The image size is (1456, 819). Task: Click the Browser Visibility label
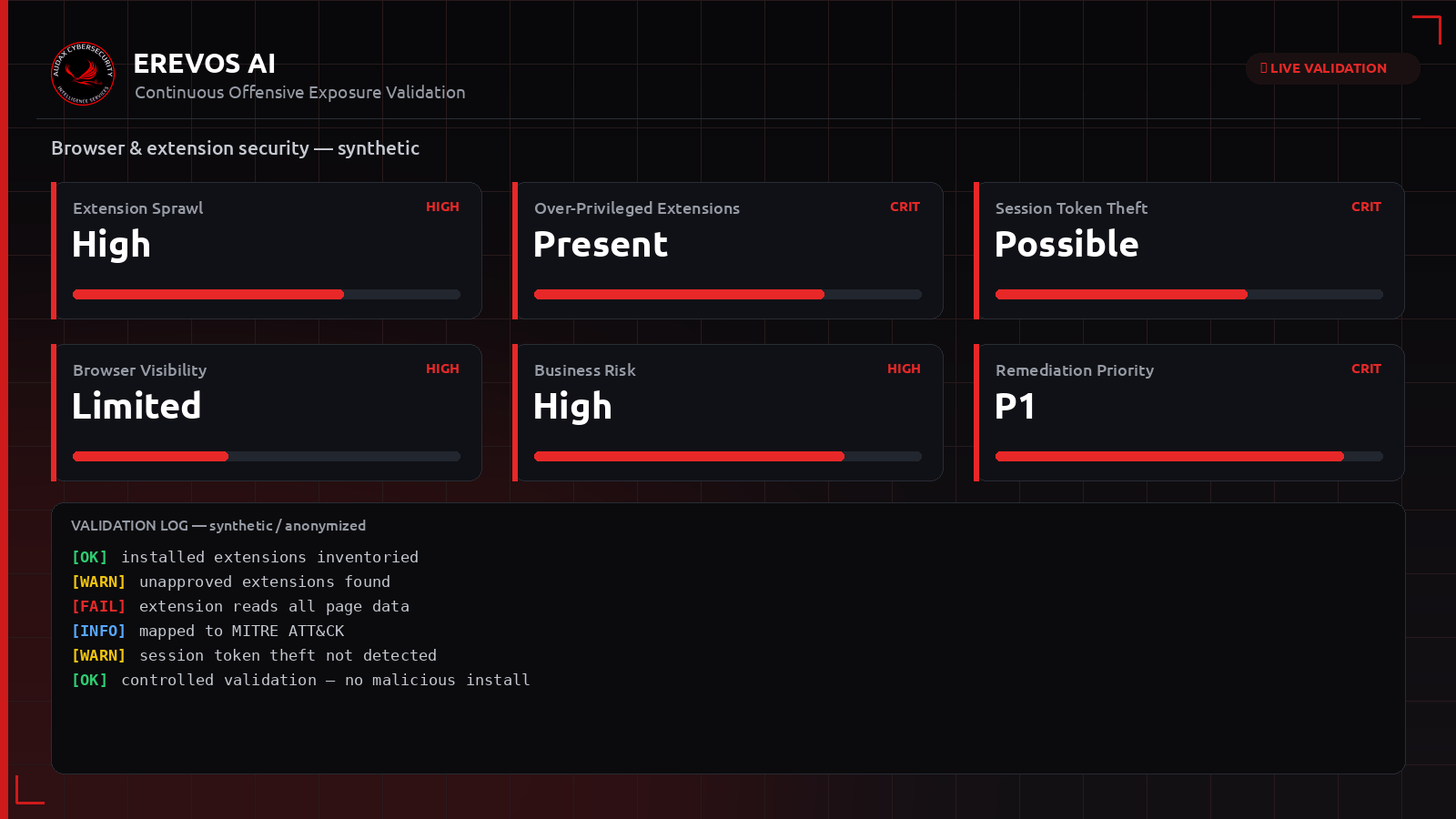(x=140, y=370)
